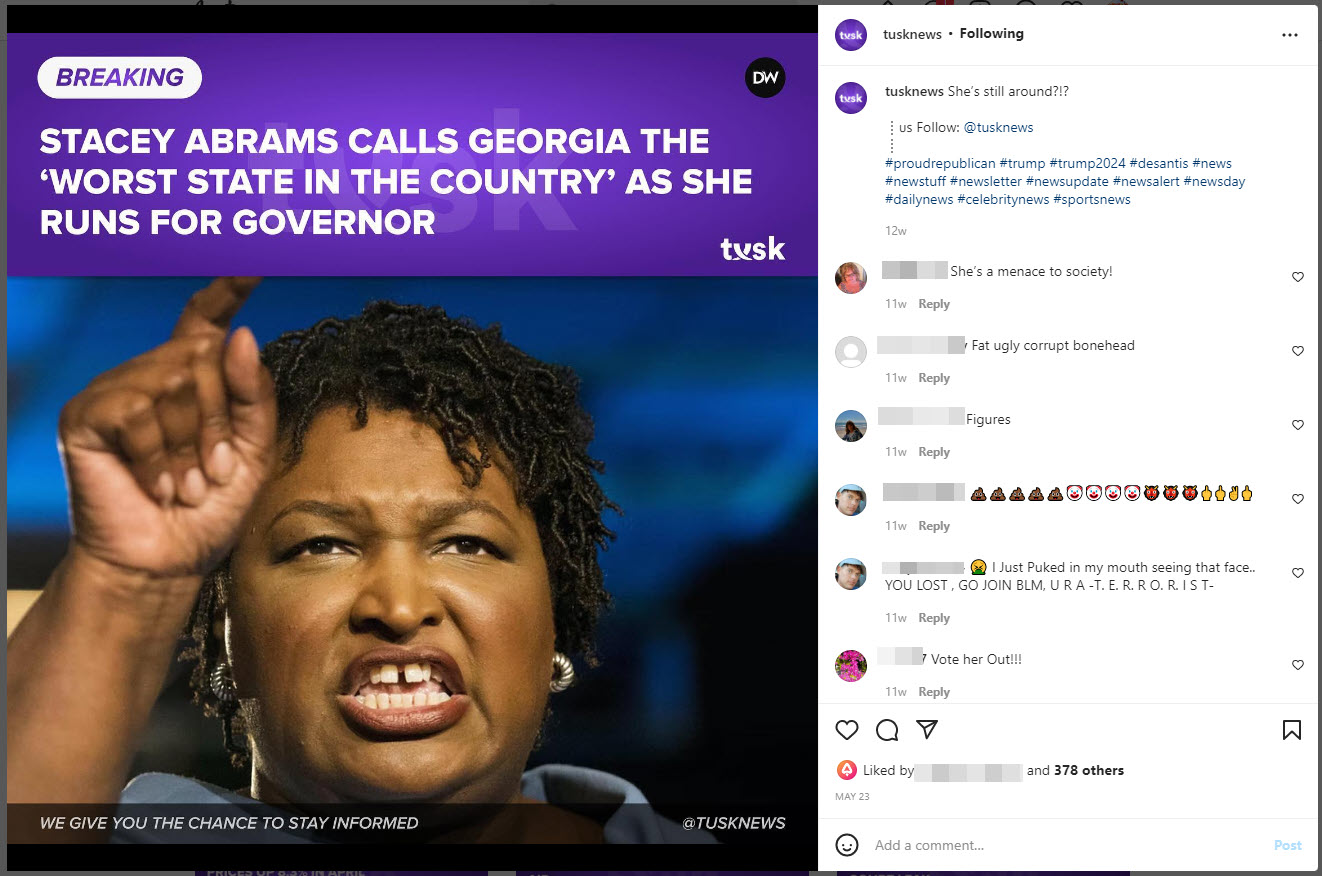Follow the @tusknews mention link
Image resolution: width=1322 pixels, height=876 pixels.
coord(998,127)
